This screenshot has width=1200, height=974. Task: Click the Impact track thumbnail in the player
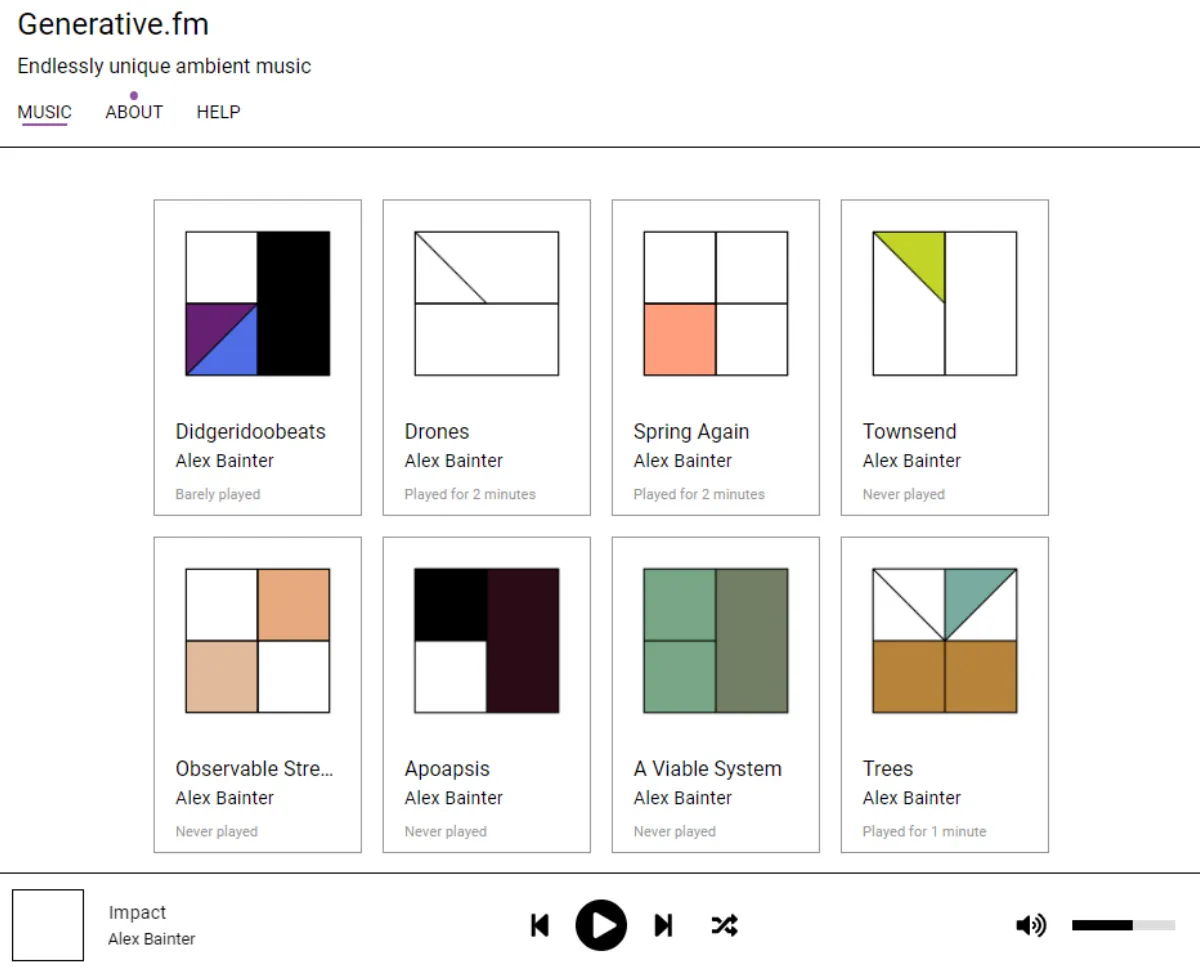[48, 924]
